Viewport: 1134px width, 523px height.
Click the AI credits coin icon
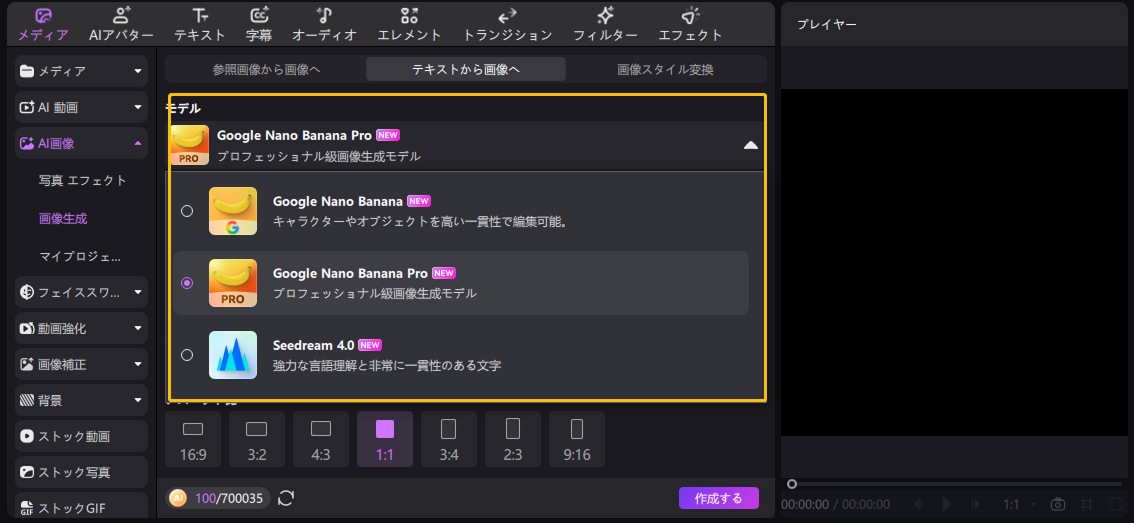(178, 498)
